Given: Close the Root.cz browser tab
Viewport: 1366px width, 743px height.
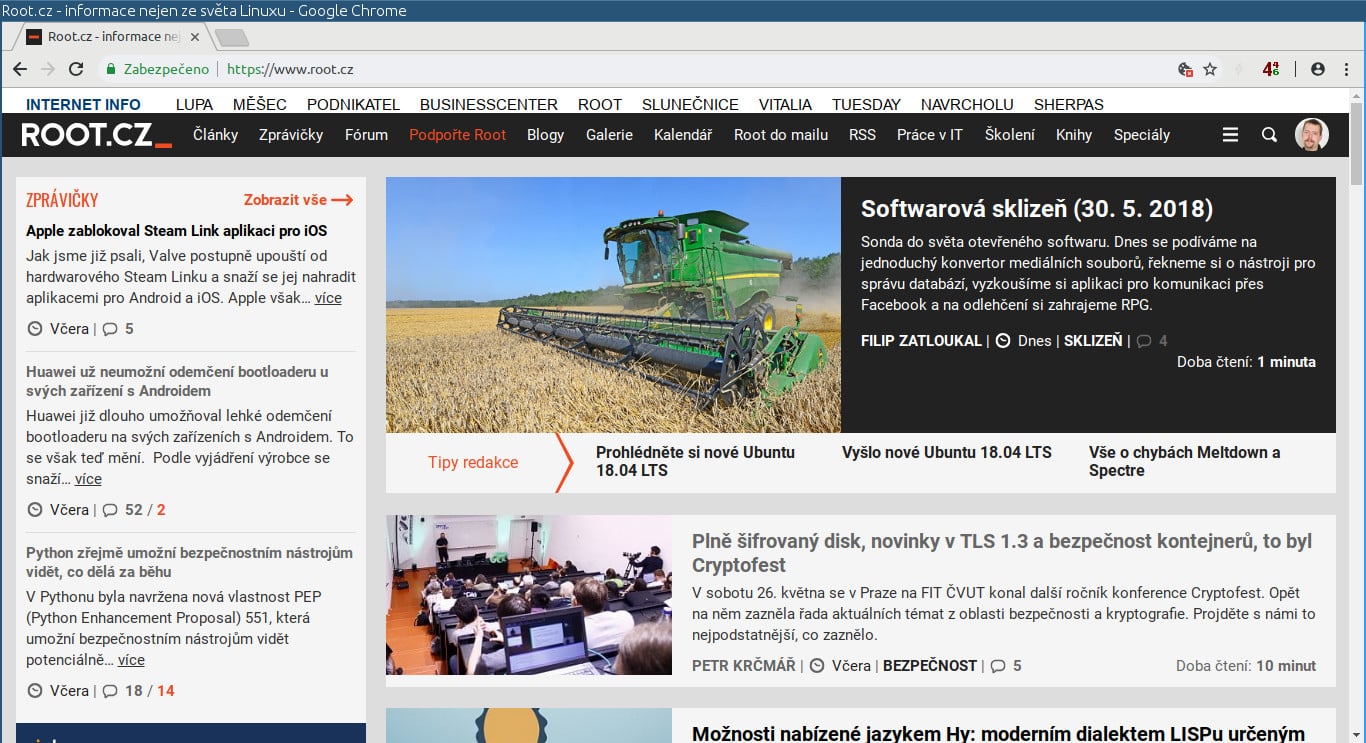Looking at the screenshot, I should point(195,37).
